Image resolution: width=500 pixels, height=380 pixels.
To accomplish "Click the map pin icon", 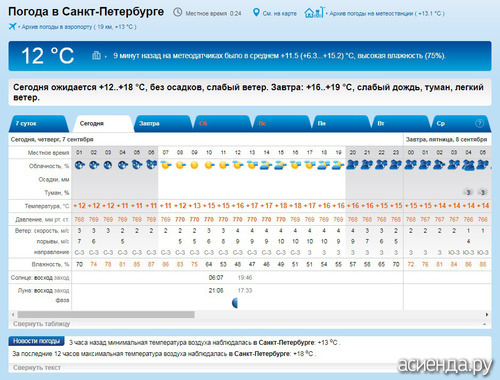I will coord(256,13).
